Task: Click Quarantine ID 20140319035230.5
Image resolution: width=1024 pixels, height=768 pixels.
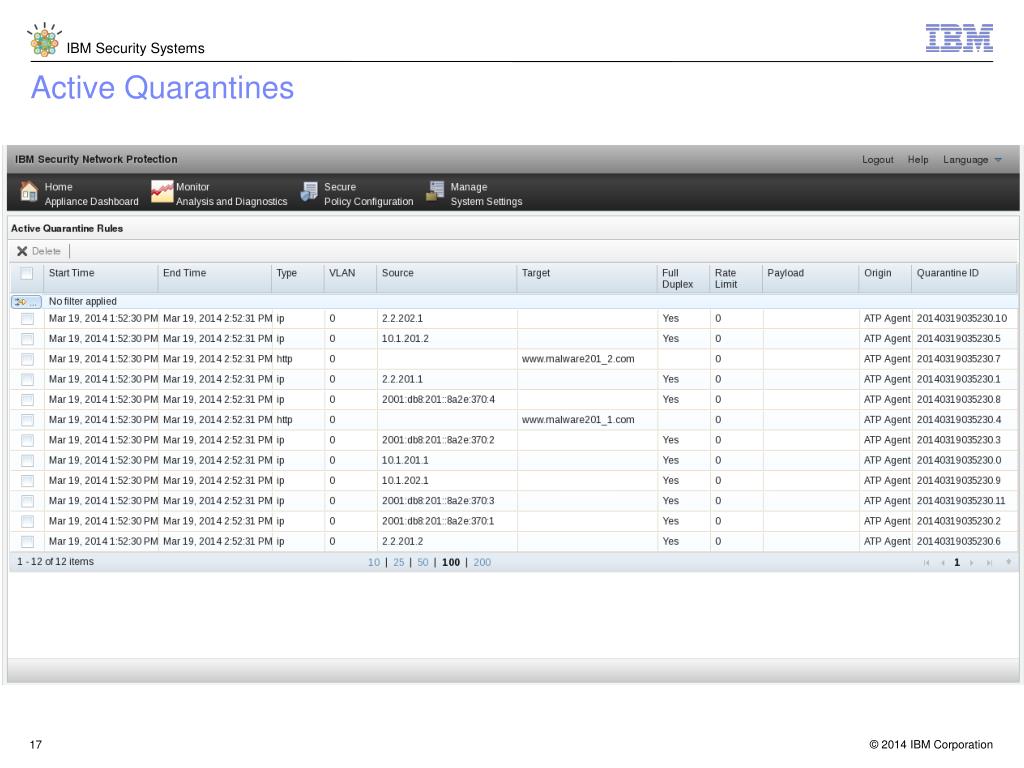Action: (959, 339)
